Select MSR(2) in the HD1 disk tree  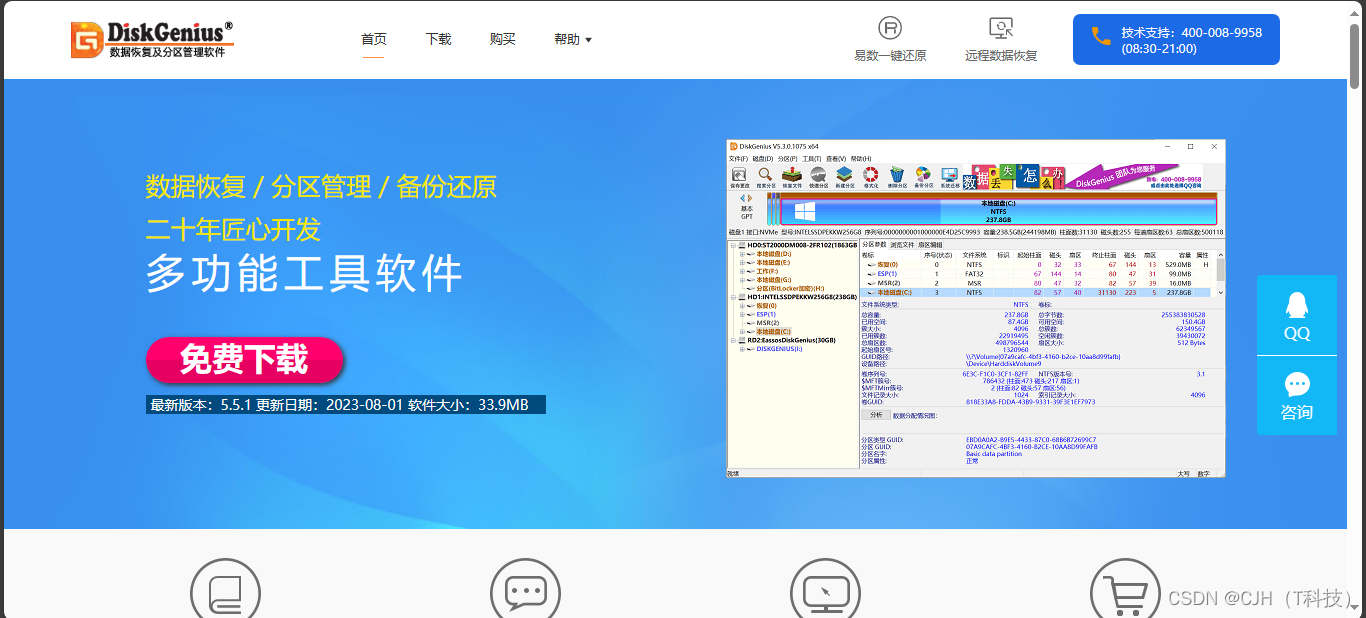[768, 323]
